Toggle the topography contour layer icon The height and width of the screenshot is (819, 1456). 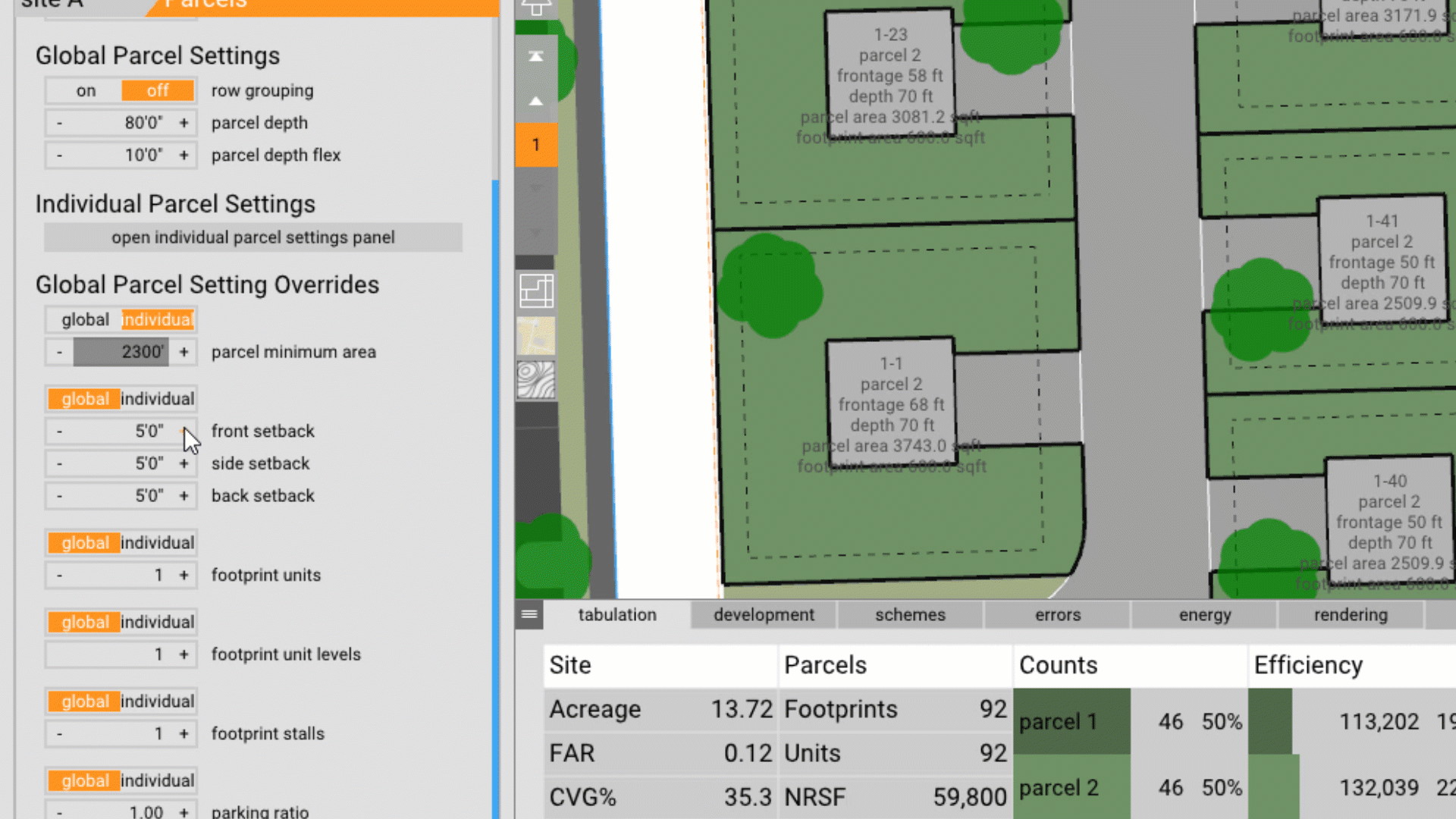tap(536, 380)
